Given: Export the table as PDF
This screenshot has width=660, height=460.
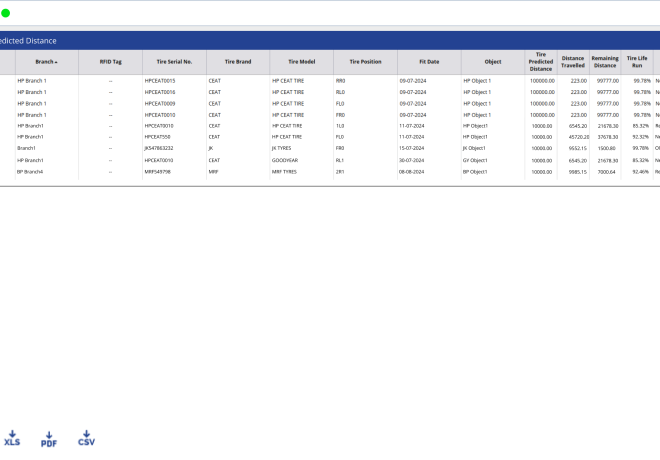Looking at the screenshot, I should [x=49, y=438].
